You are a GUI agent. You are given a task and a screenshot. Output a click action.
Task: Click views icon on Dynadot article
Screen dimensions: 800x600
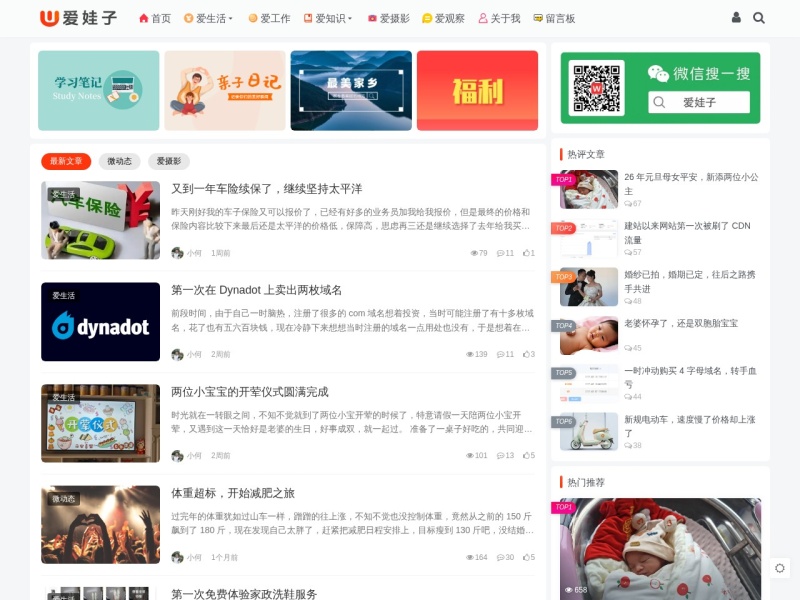(x=470, y=354)
